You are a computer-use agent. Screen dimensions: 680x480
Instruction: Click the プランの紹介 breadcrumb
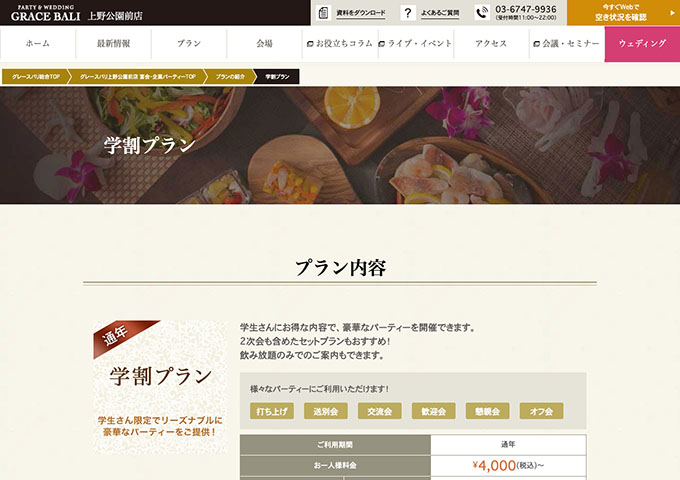click(230, 76)
